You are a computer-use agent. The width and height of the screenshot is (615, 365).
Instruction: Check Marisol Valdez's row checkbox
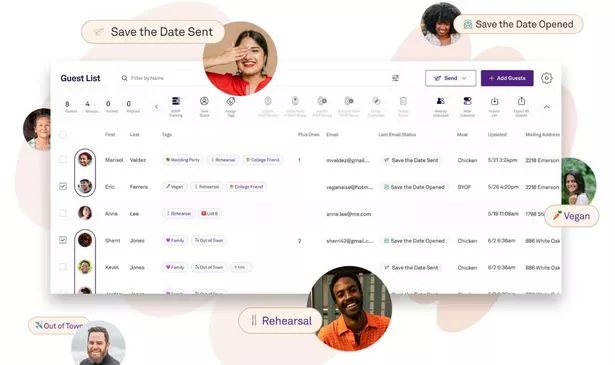[63, 160]
